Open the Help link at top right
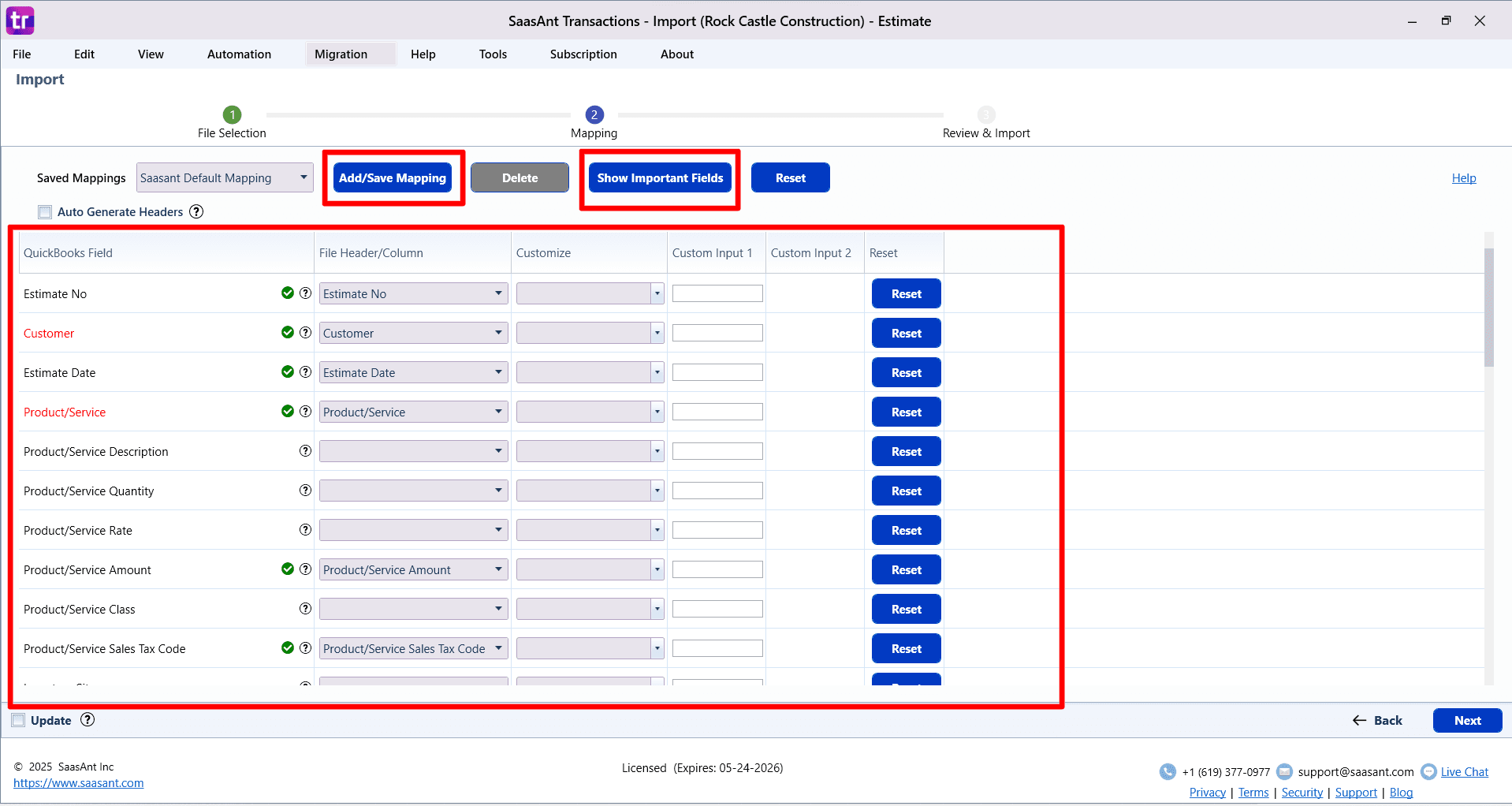 (x=1464, y=178)
